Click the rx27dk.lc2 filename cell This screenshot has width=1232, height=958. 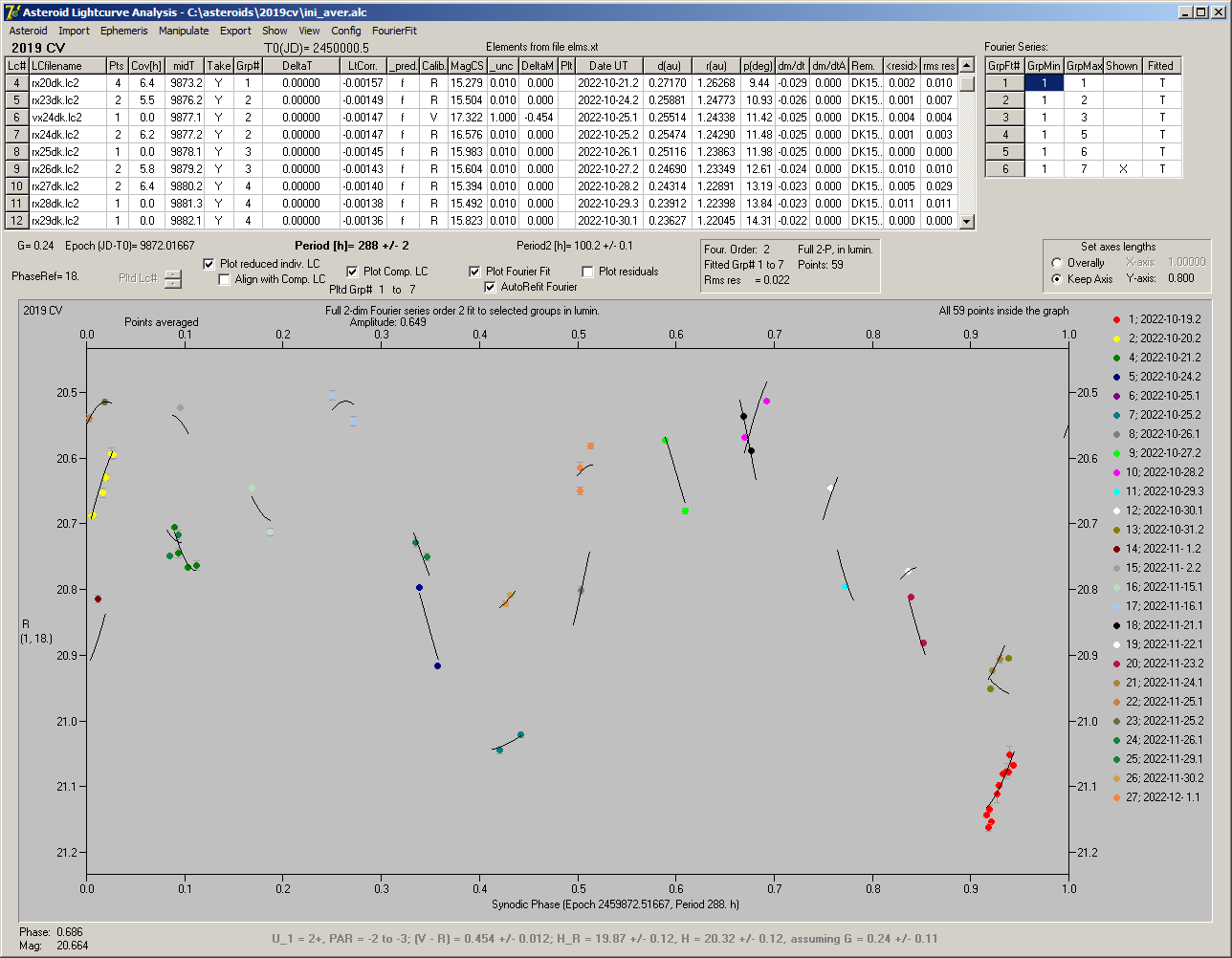pos(67,186)
